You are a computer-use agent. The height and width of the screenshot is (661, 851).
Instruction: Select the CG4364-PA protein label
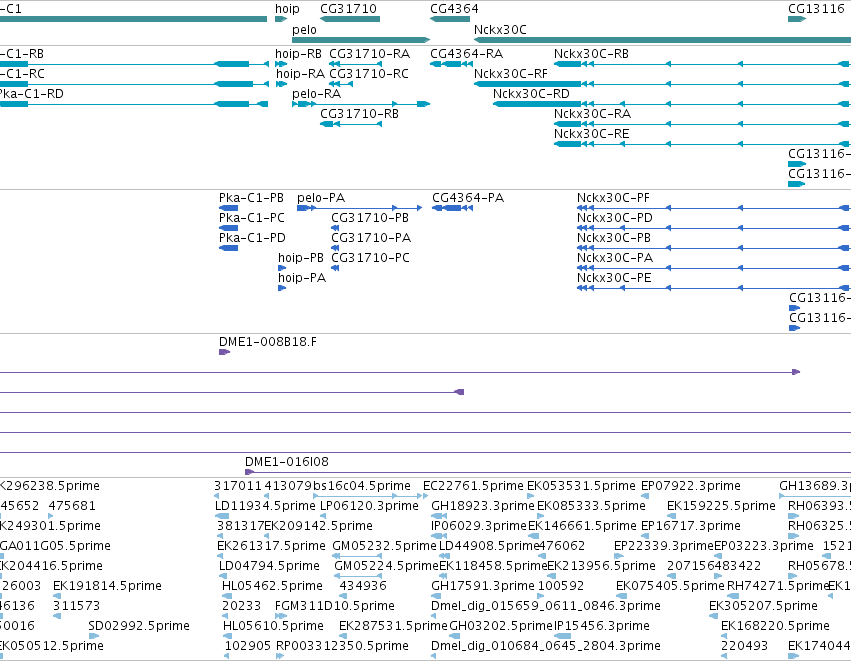(x=468, y=198)
